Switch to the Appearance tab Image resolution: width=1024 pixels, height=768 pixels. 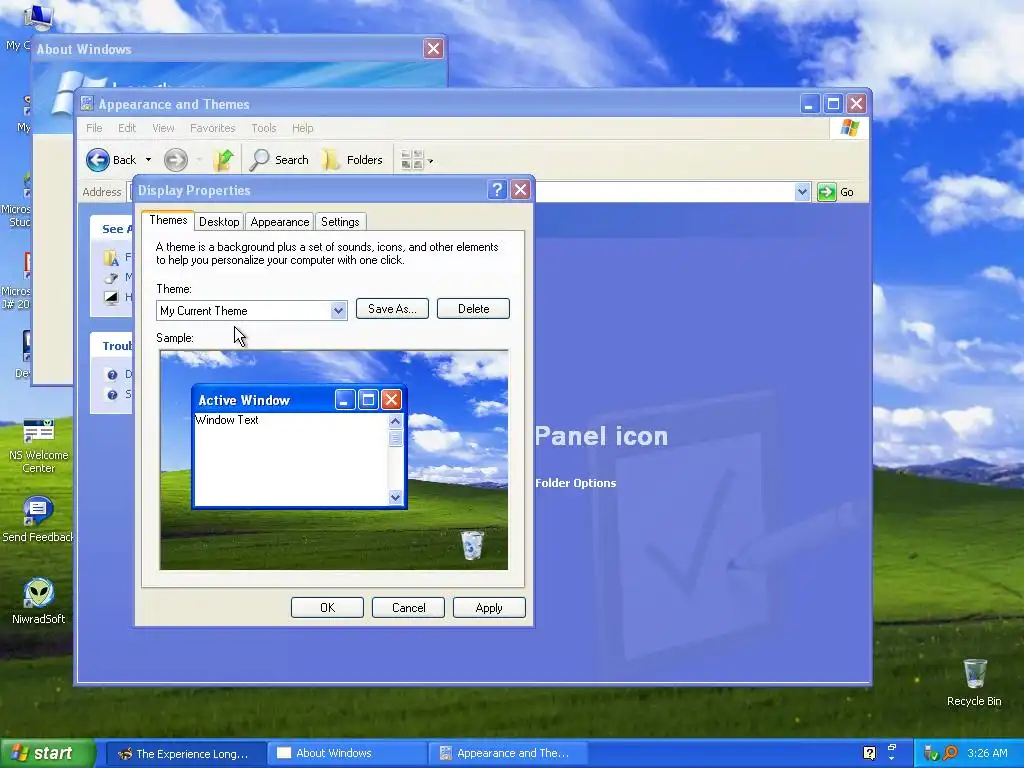280,222
